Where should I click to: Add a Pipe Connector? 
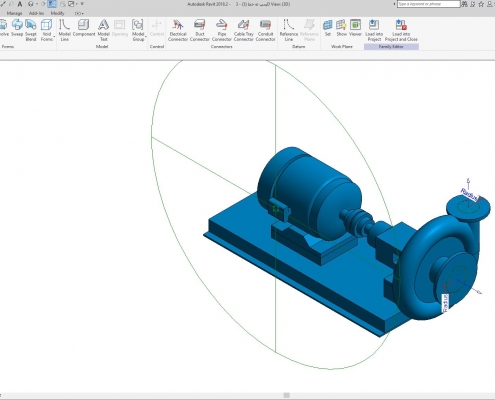pos(222,30)
